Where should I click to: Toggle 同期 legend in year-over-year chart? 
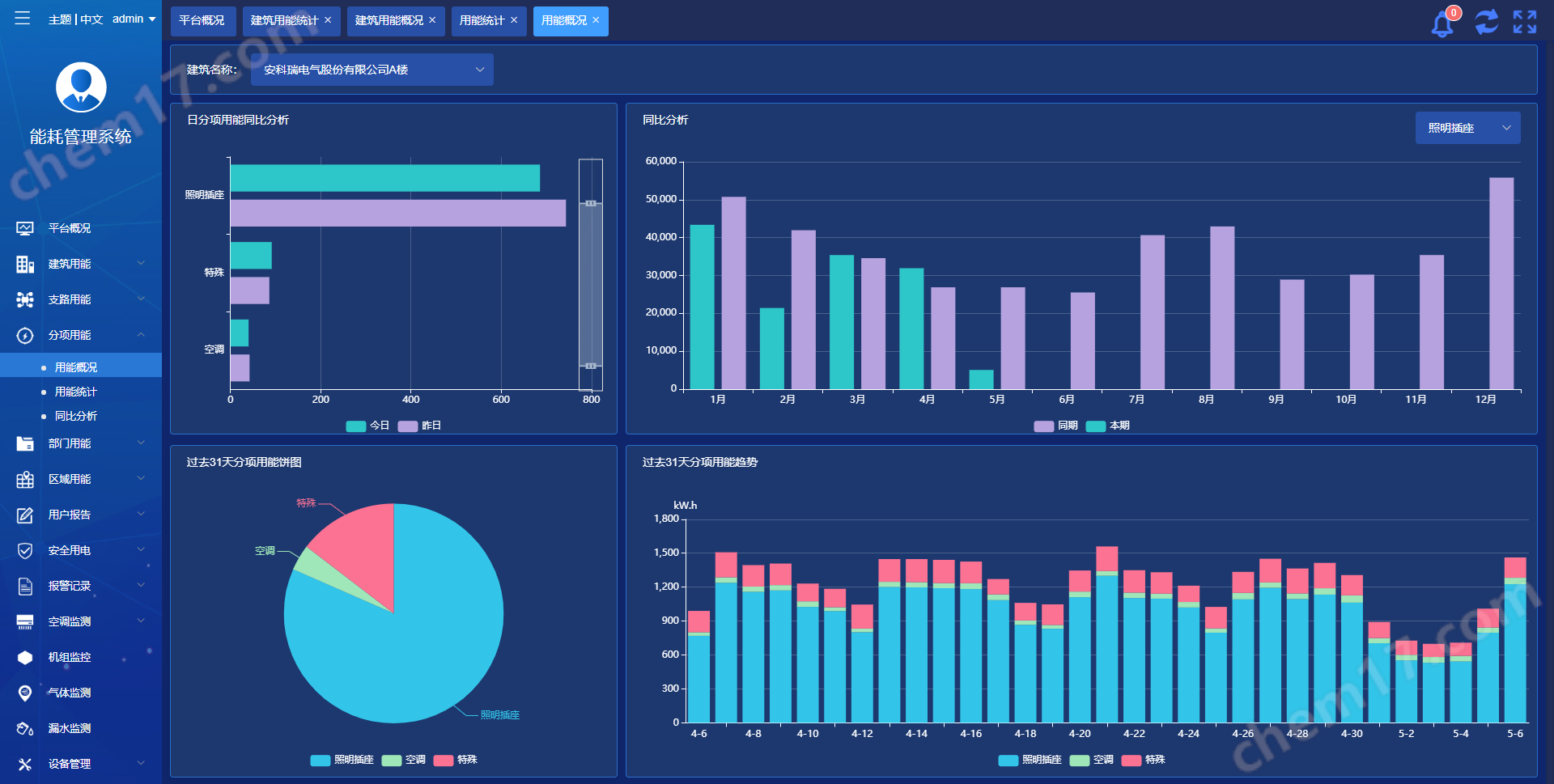pos(1055,426)
